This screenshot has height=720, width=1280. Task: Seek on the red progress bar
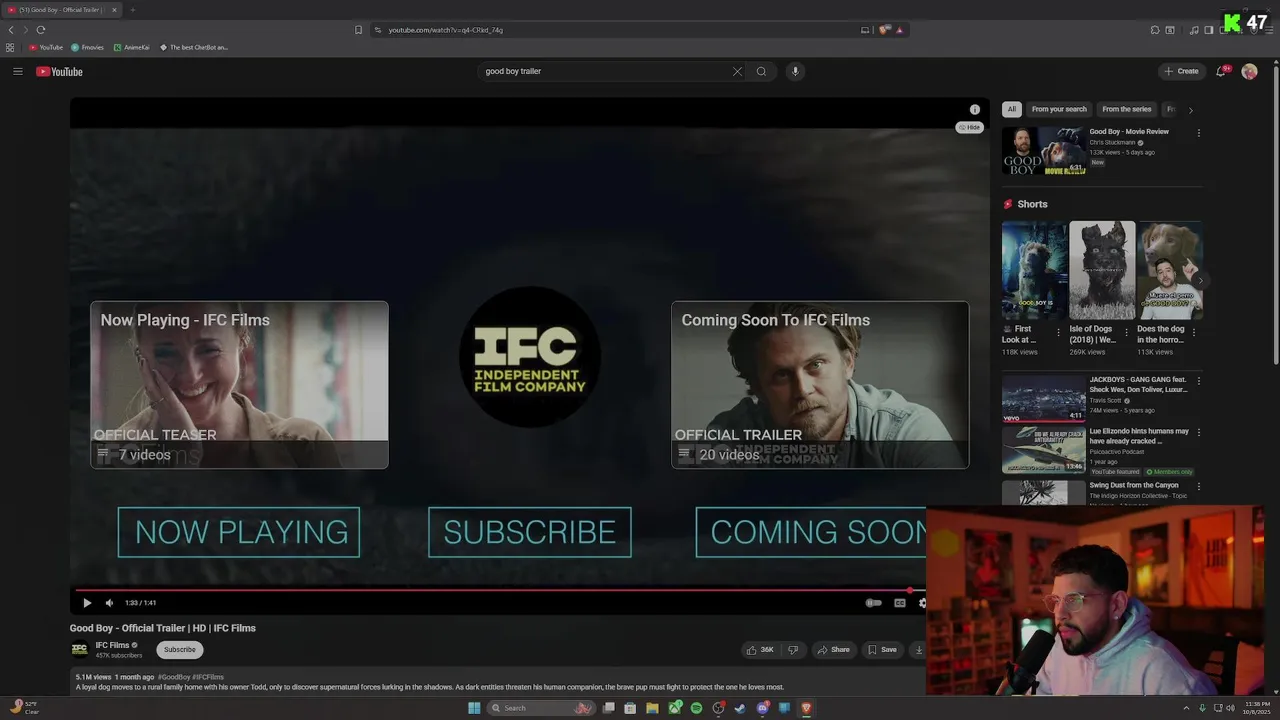click(500, 590)
